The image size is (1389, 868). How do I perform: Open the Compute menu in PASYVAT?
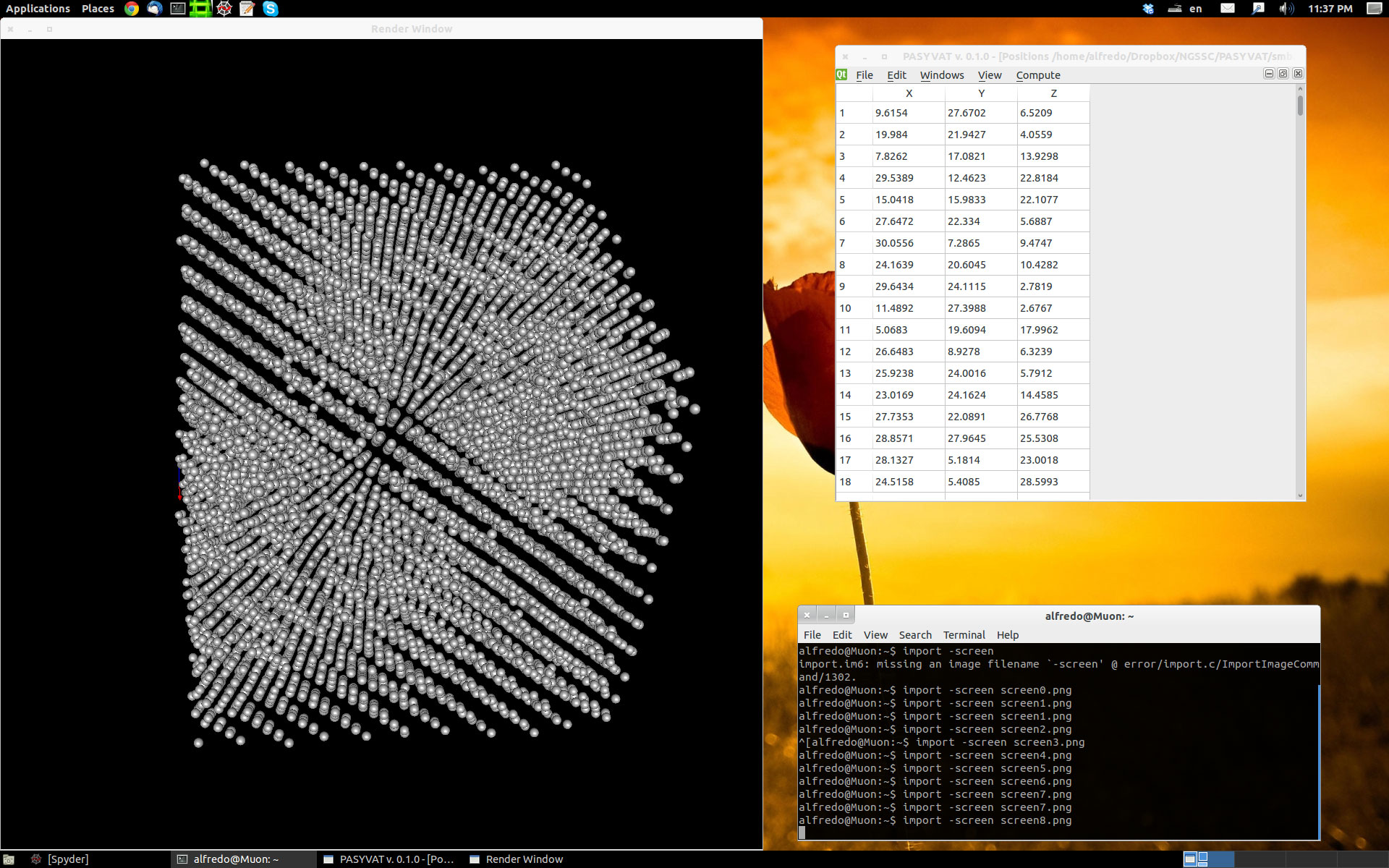pos(1037,75)
